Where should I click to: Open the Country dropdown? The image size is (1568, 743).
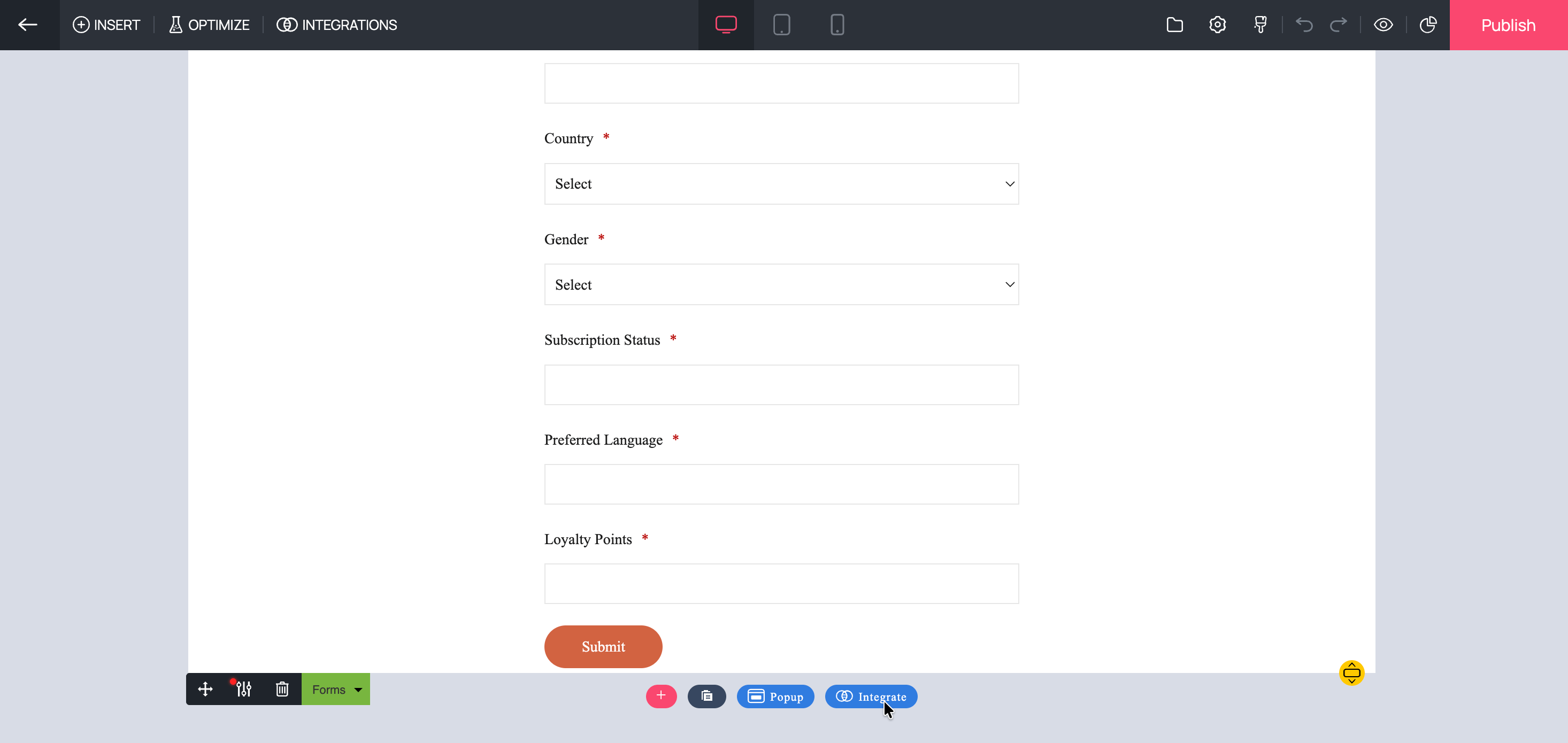pos(781,184)
